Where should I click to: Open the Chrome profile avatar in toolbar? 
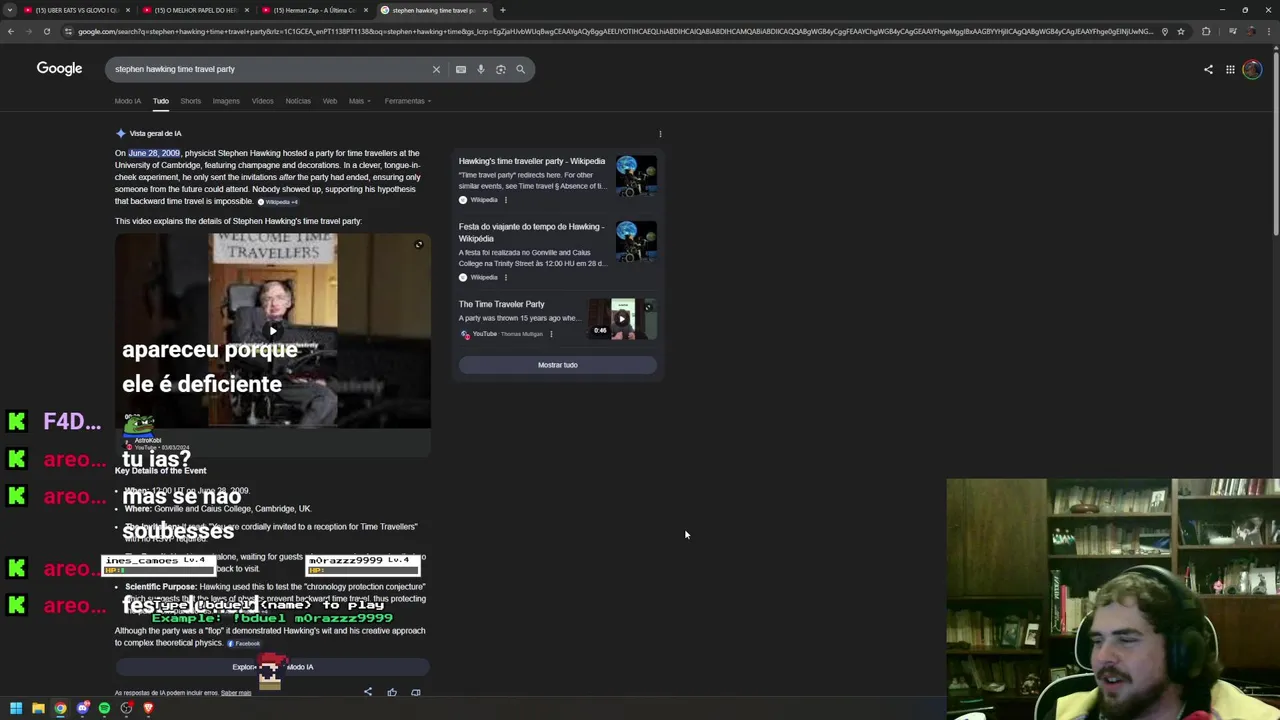click(1251, 31)
